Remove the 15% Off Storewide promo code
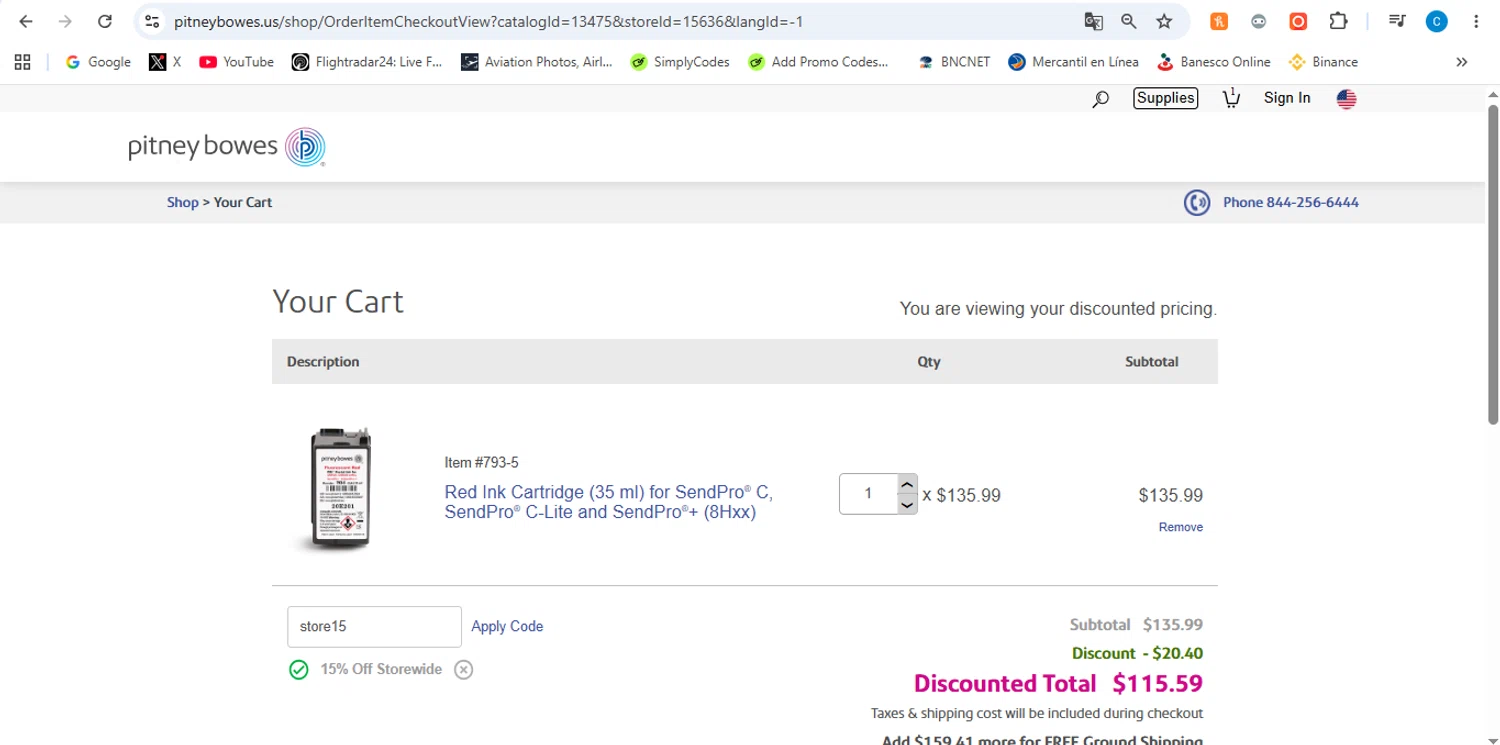This screenshot has height=745, width=1500. point(463,669)
